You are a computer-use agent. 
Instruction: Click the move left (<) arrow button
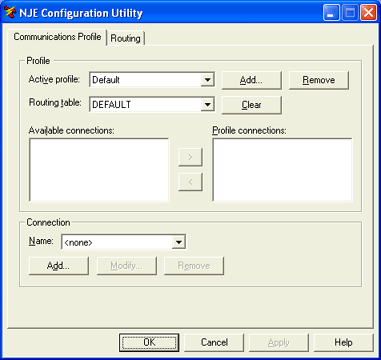(190, 182)
